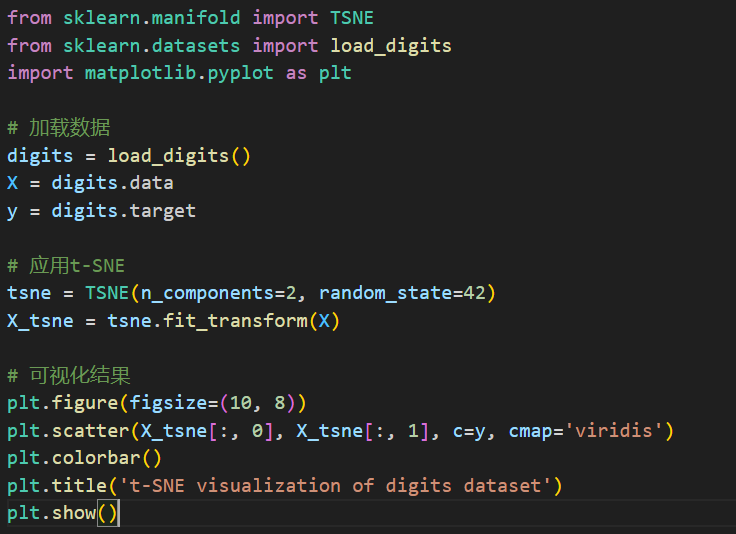Click 'plt.figure' call

(x=62, y=403)
